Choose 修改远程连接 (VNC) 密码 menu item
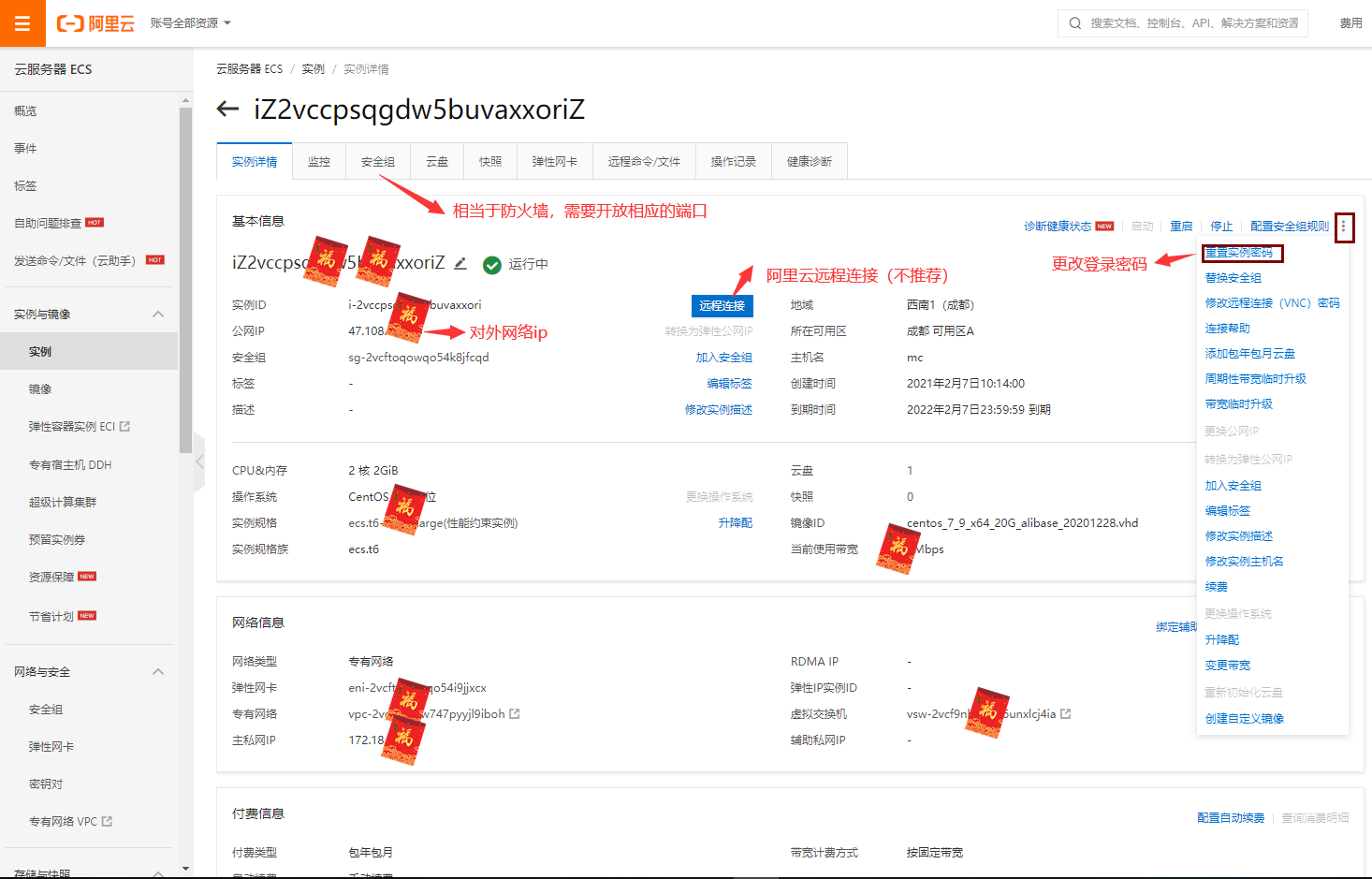1372x879 pixels. (x=1273, y=303)
